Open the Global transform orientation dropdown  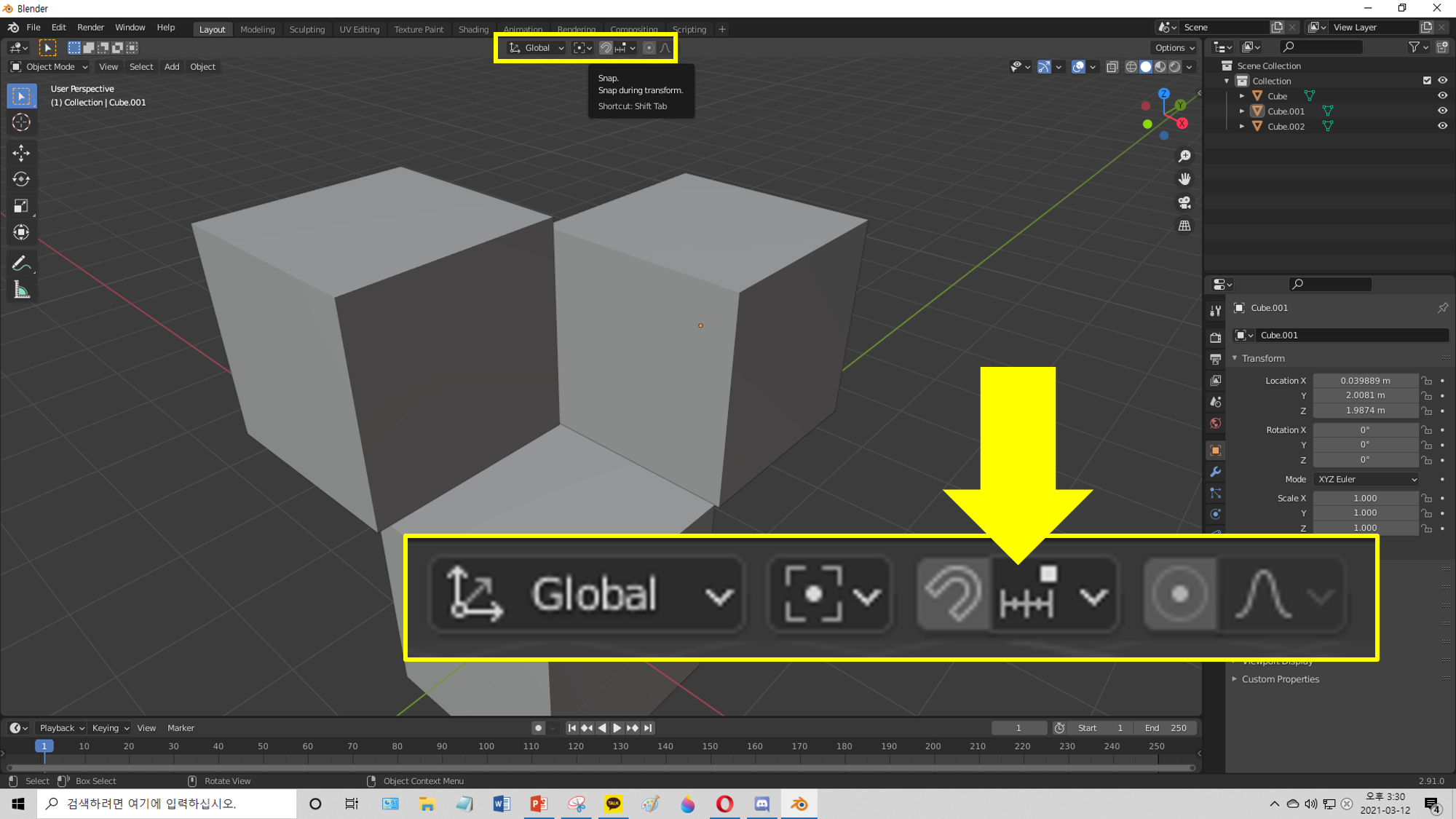537,48
